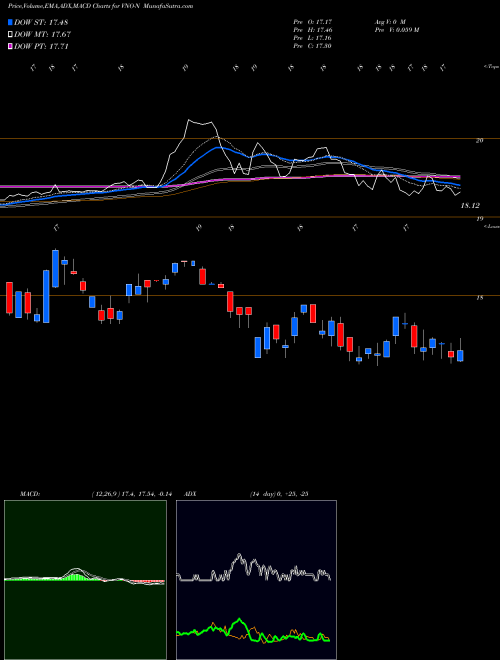Click the 20 axis label on EMA chart

pos(479,141)
